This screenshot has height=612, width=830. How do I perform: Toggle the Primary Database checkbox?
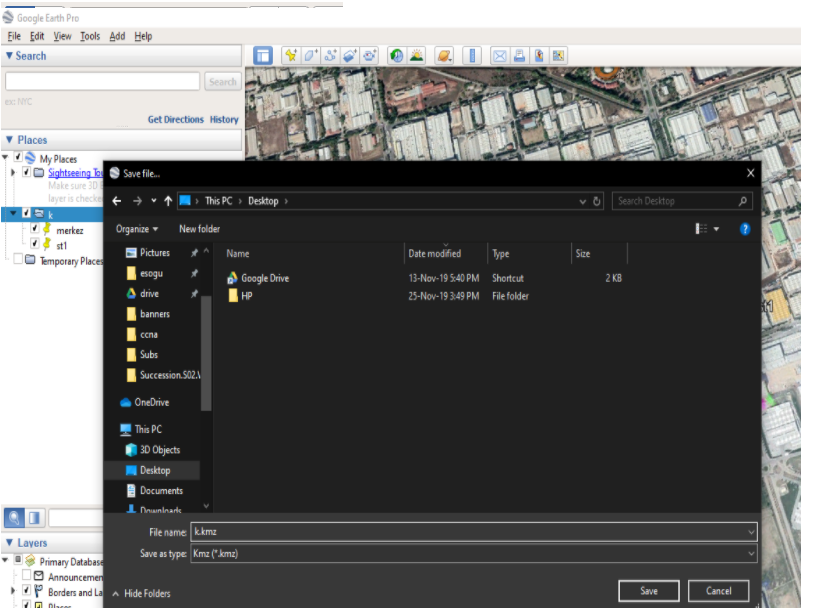(18, 560)
